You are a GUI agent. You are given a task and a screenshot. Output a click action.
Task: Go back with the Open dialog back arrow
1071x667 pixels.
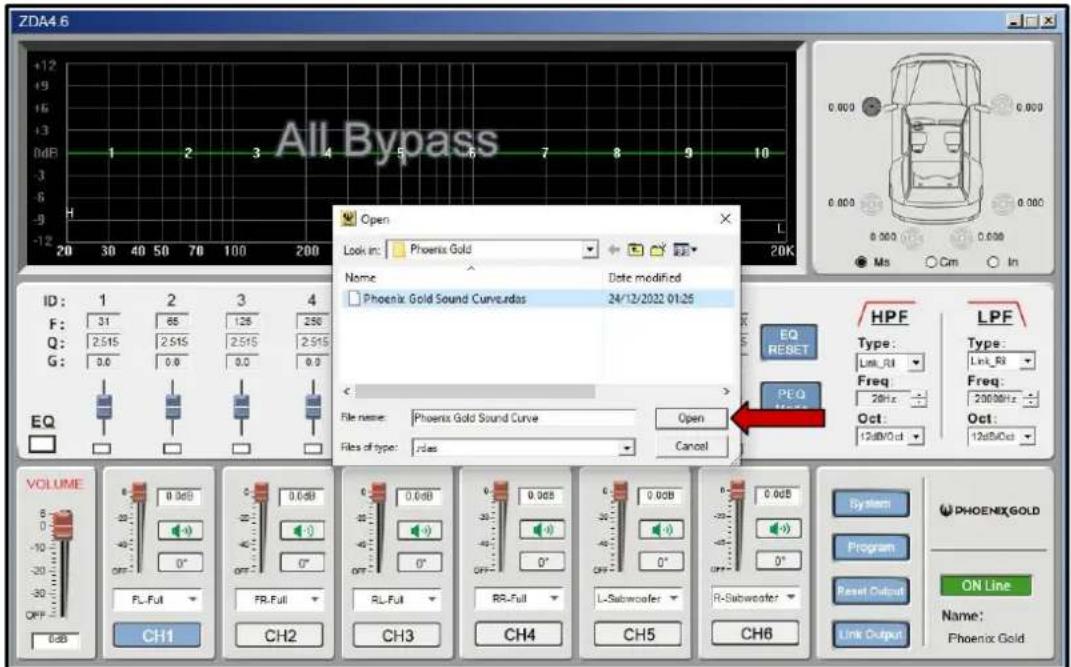[x=613, y=250]
